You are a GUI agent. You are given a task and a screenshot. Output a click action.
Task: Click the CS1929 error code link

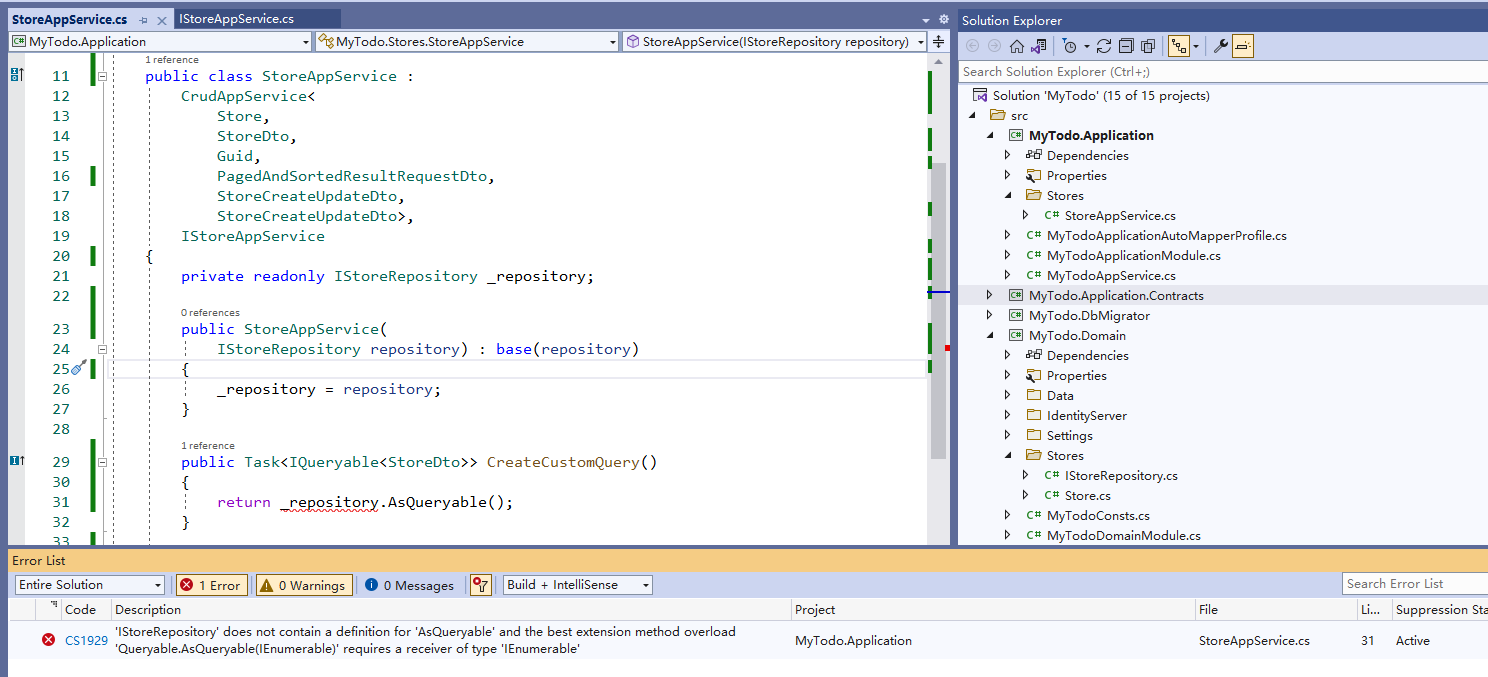coord(87,640)
